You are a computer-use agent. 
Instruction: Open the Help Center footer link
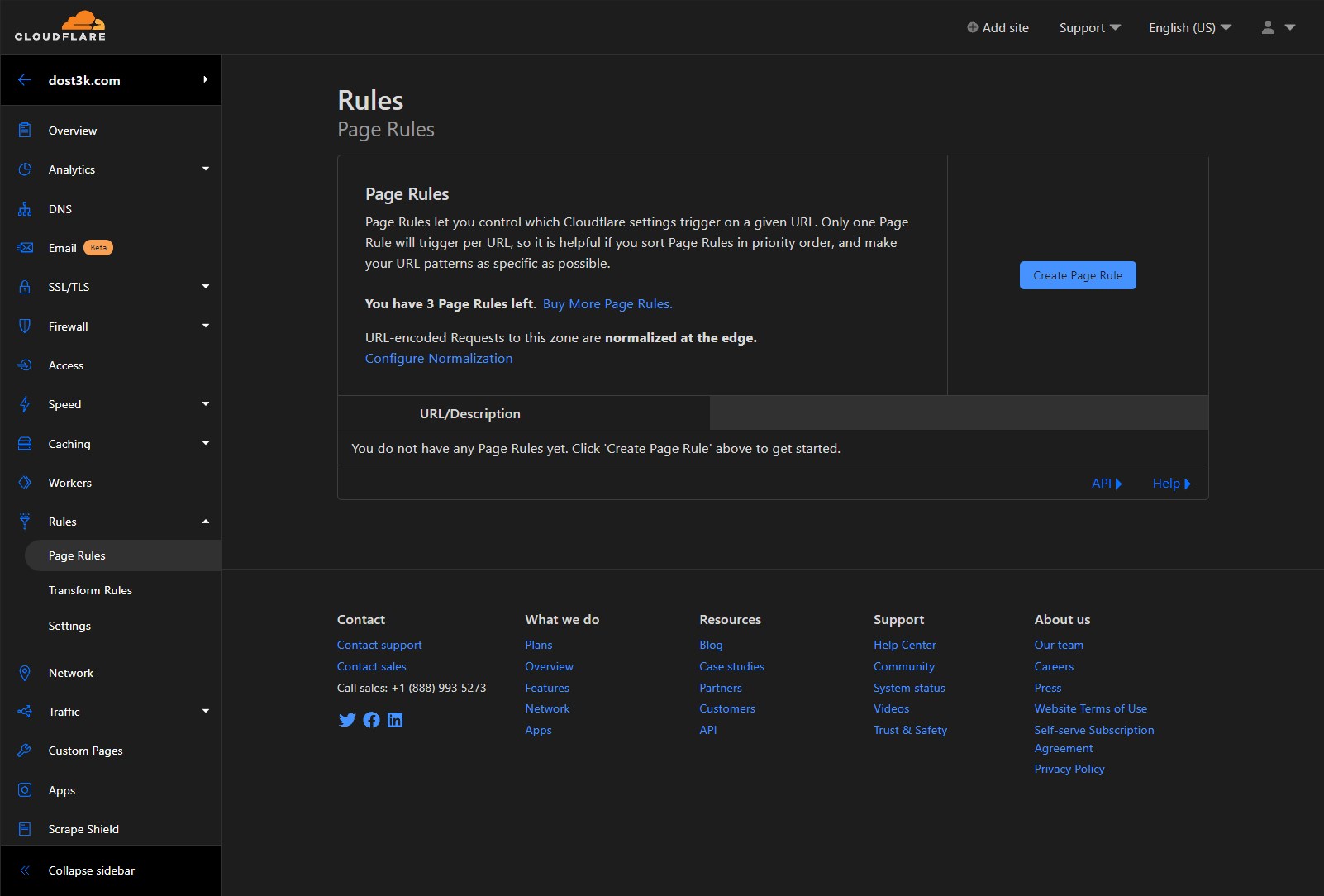click(905, 645)
